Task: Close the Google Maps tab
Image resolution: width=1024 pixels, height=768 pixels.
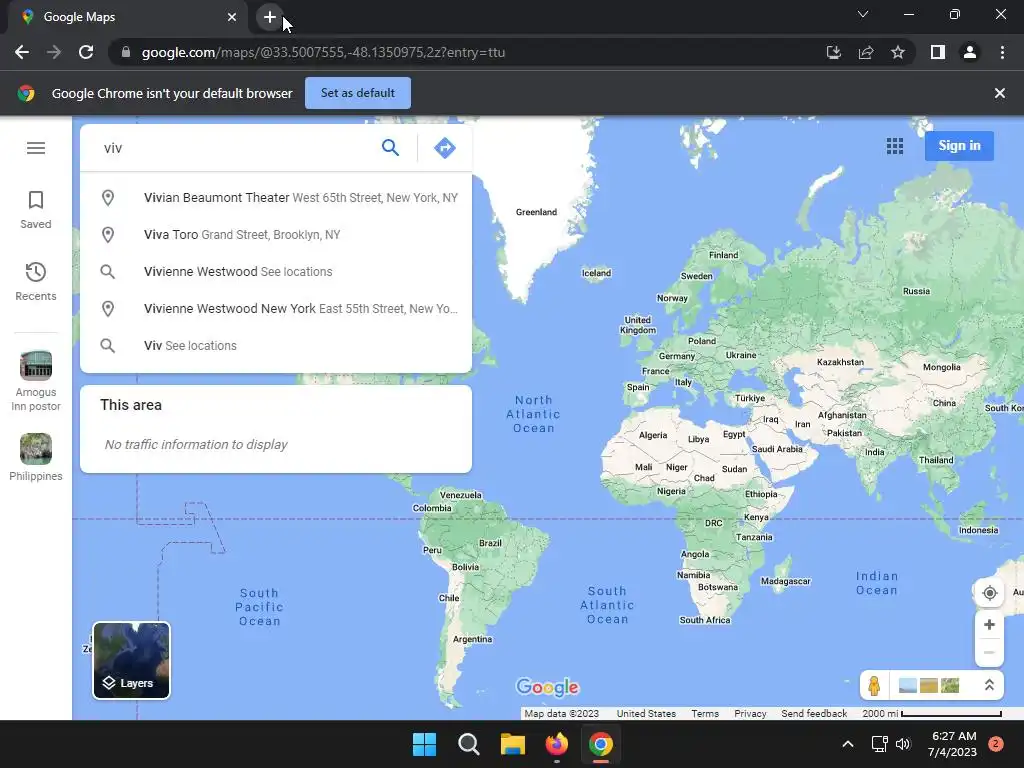Action: (232, 17)
